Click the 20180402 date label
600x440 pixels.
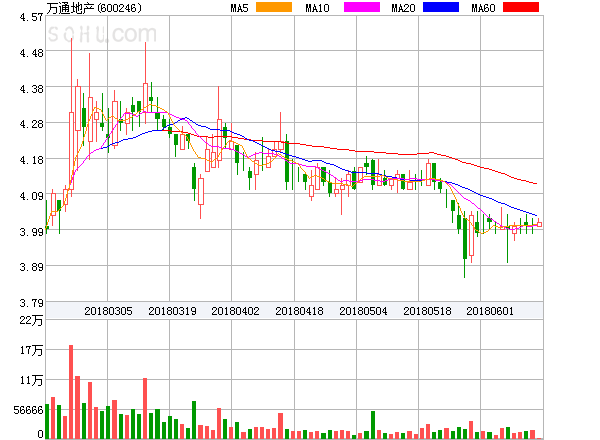coord(235,311)
